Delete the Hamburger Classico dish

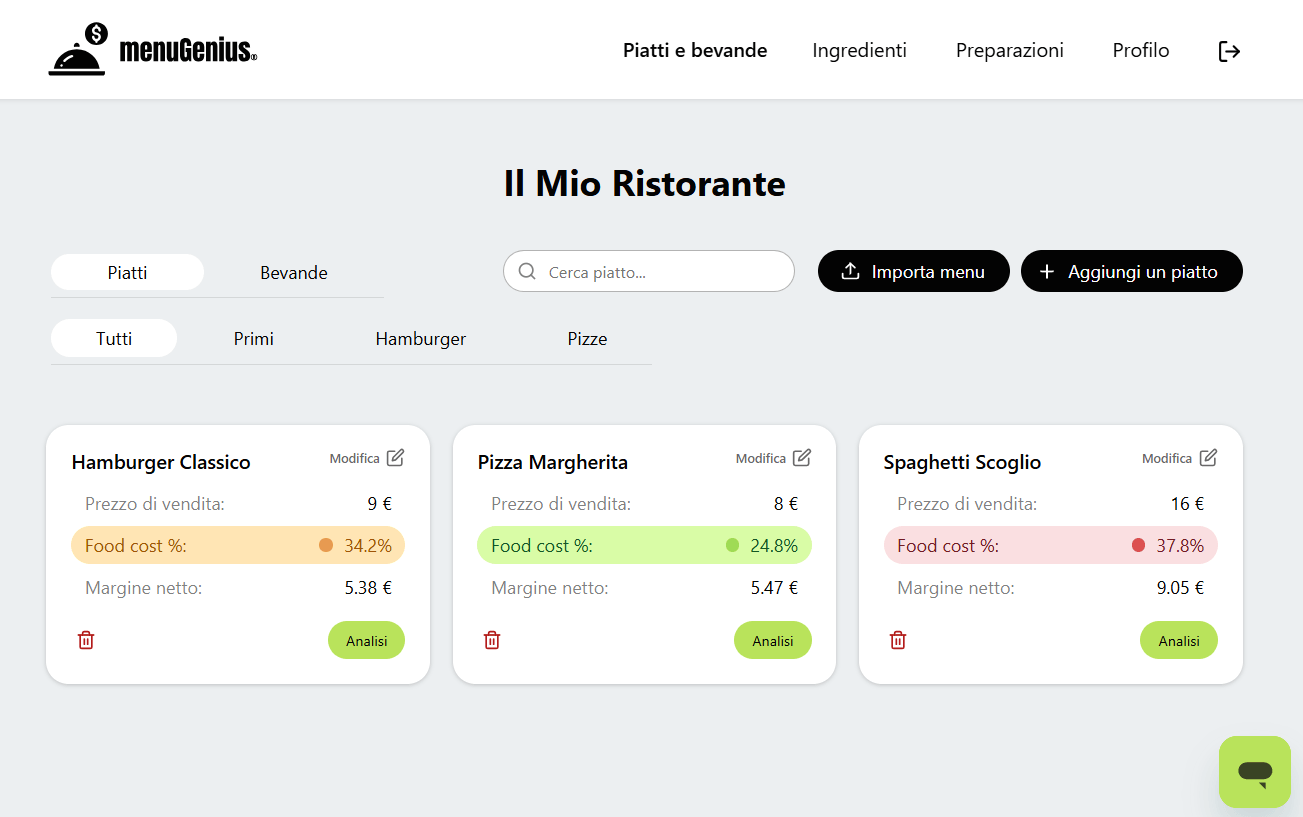coord(86,640)
